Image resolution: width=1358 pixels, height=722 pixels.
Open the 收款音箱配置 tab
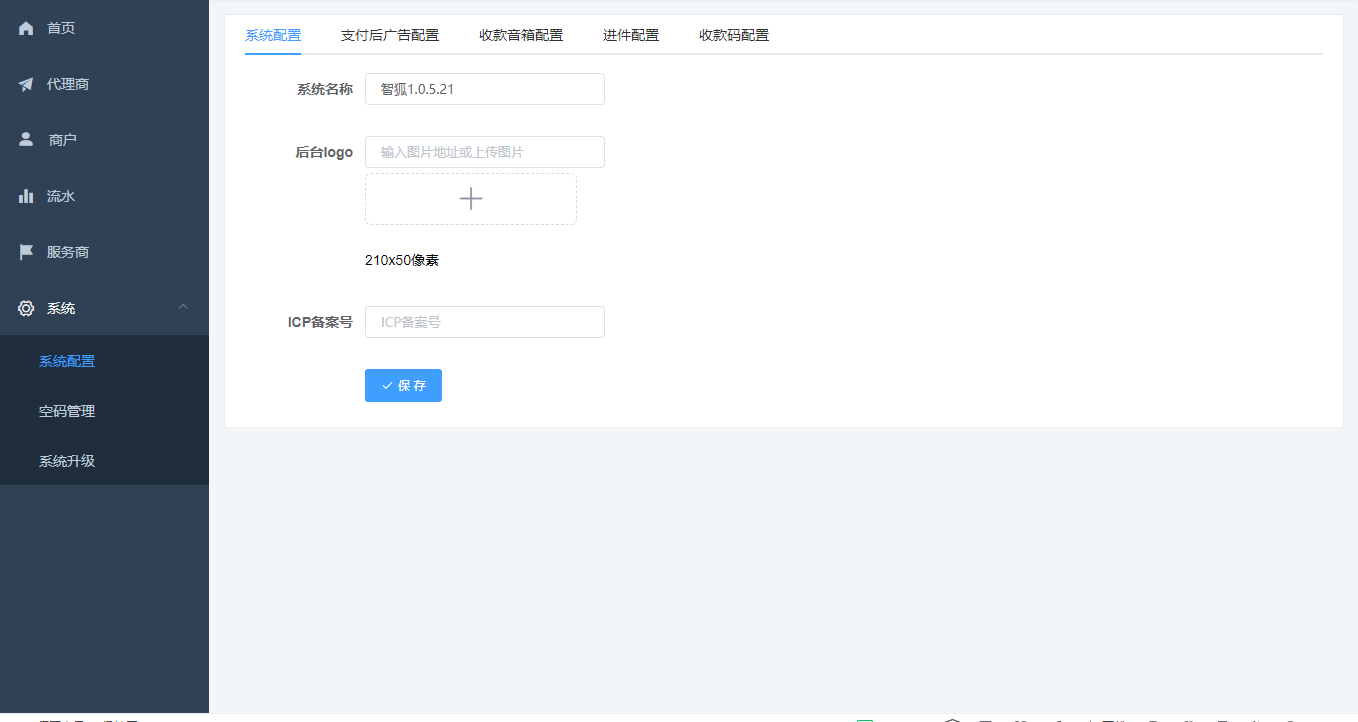(x=520, y=34)
